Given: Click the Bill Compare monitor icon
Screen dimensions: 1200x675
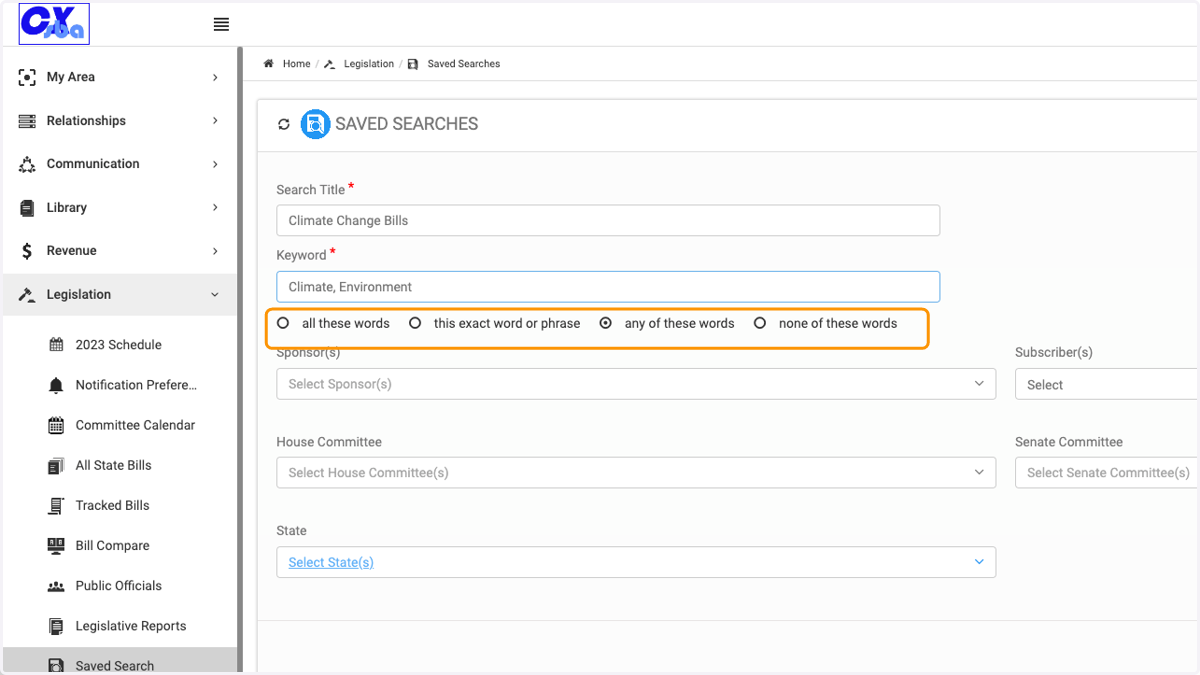Looking at the screenshot, I should pyautogui.click(x=56, y=546).
